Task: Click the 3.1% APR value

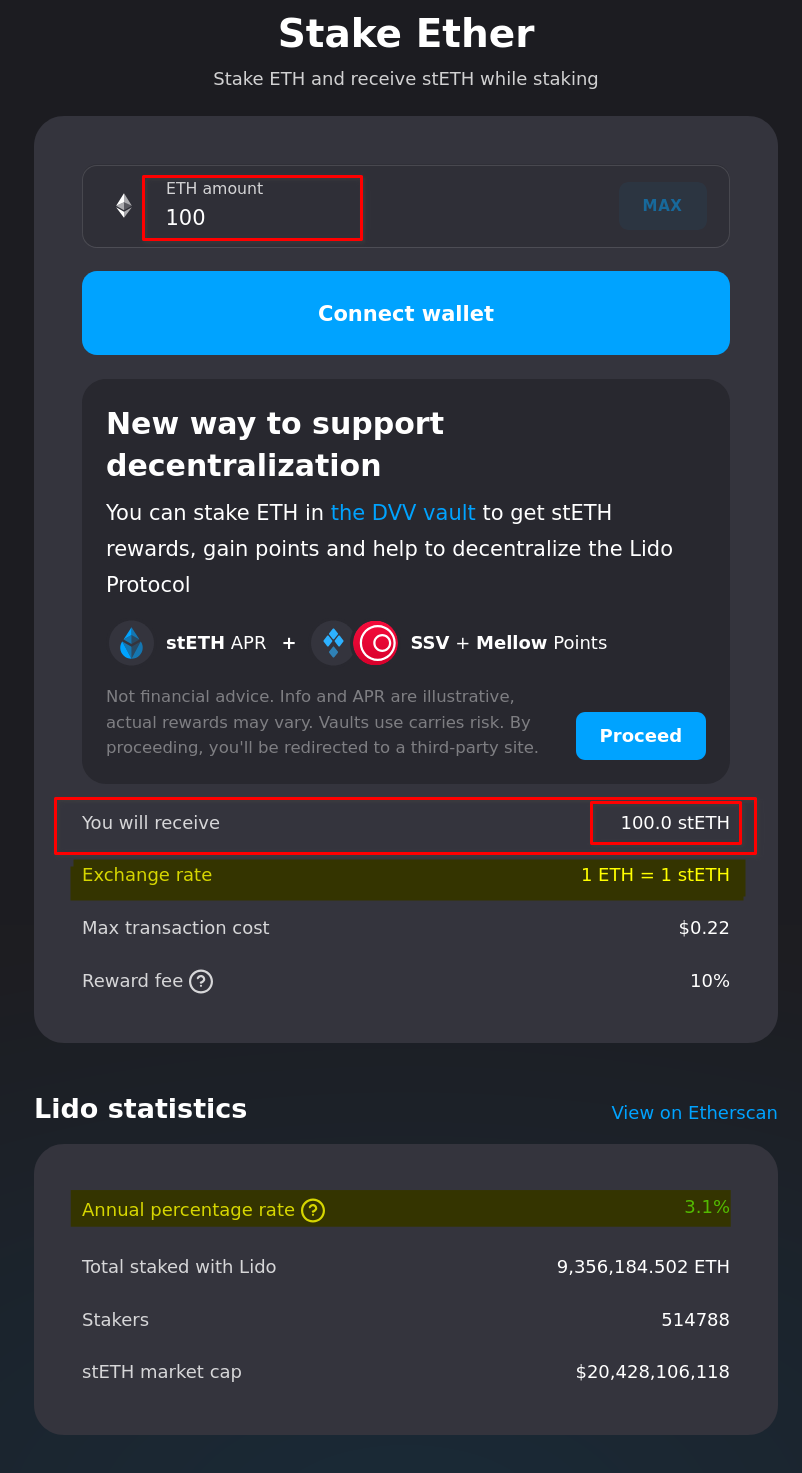Action: click(x=707, y=1207)
